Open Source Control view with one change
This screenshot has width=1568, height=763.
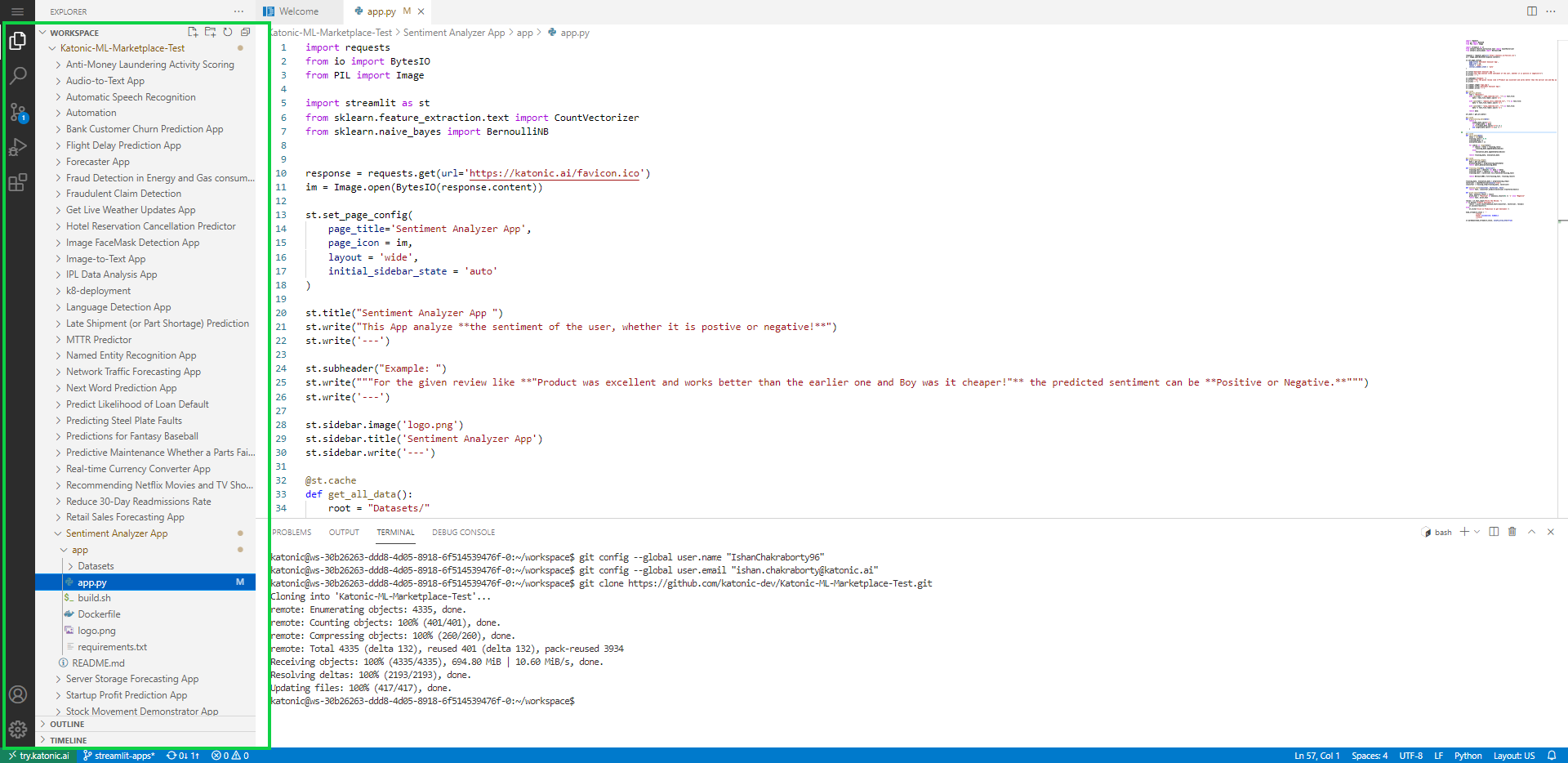coord(17,112)
